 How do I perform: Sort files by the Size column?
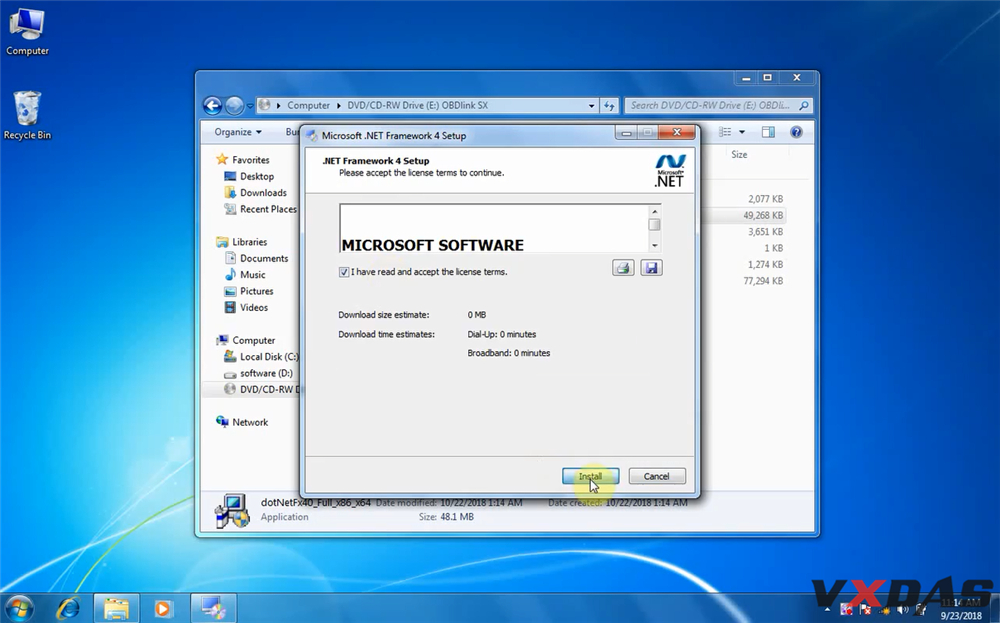(x=739, y=154)
